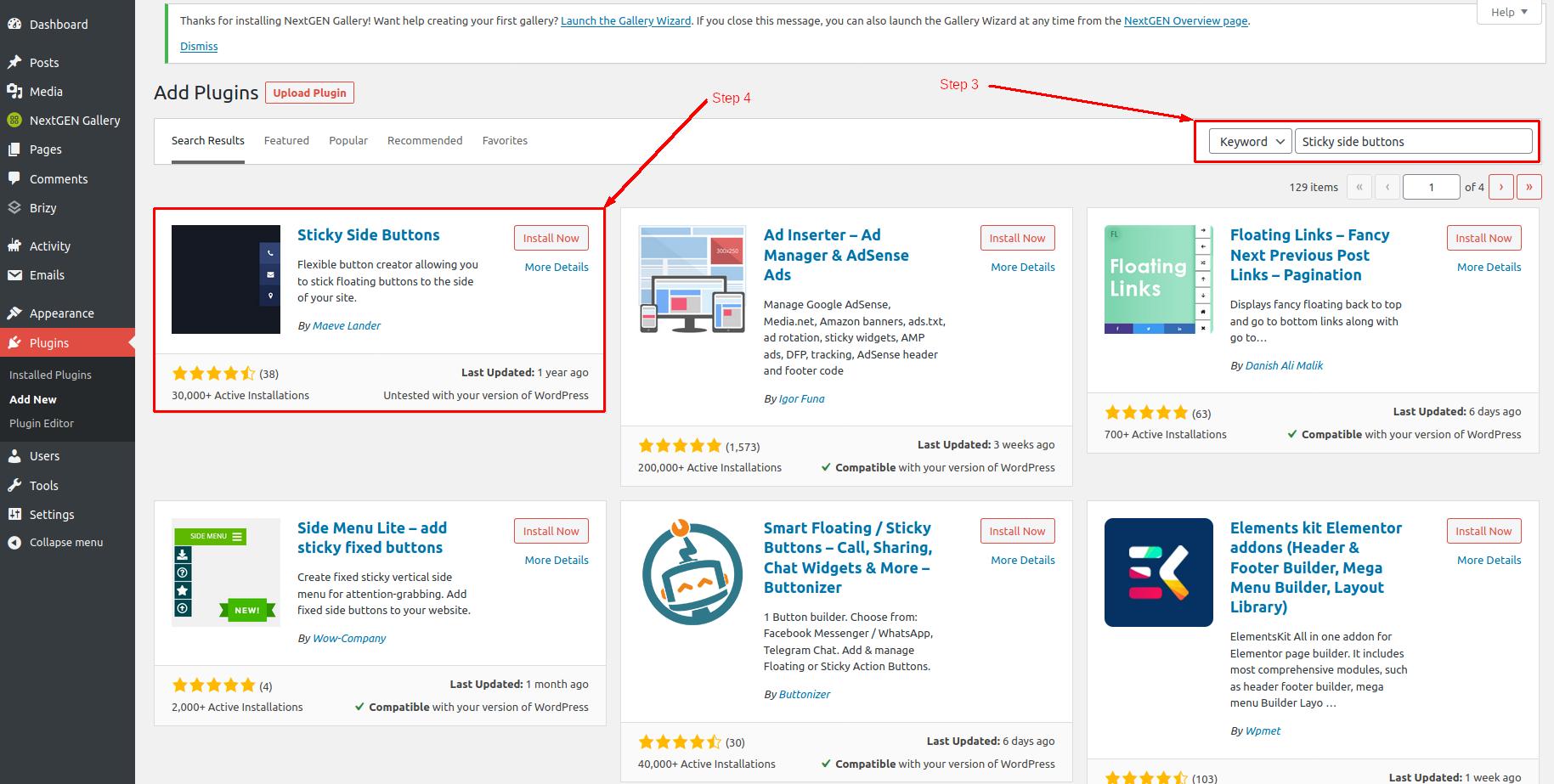The height and width of the screenshot is (784, 1554).
Task: Install Side Menu Lite plugin
Action: point(551,531)
